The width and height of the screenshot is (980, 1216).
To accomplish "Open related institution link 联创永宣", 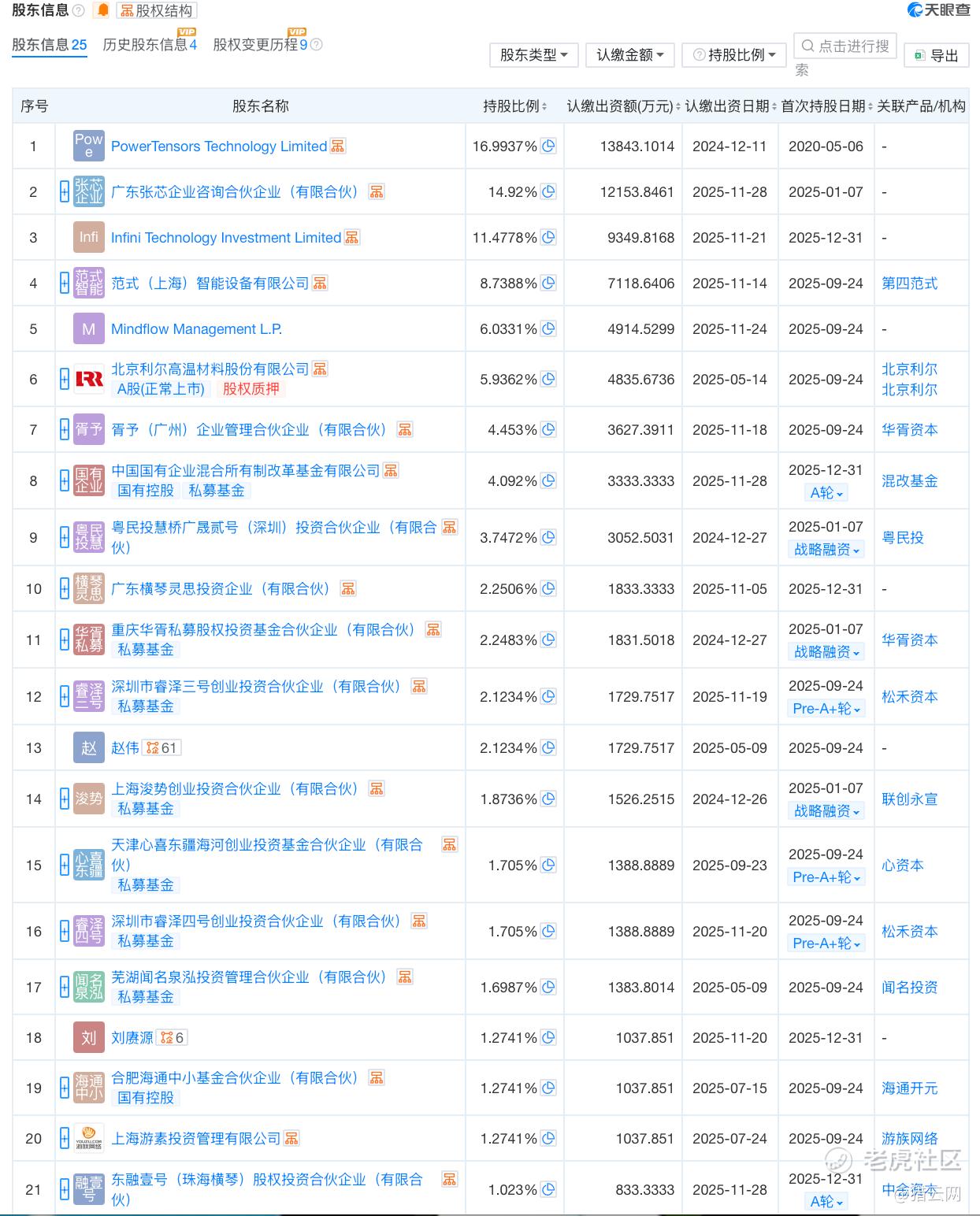I will click(x=910, y=799).
